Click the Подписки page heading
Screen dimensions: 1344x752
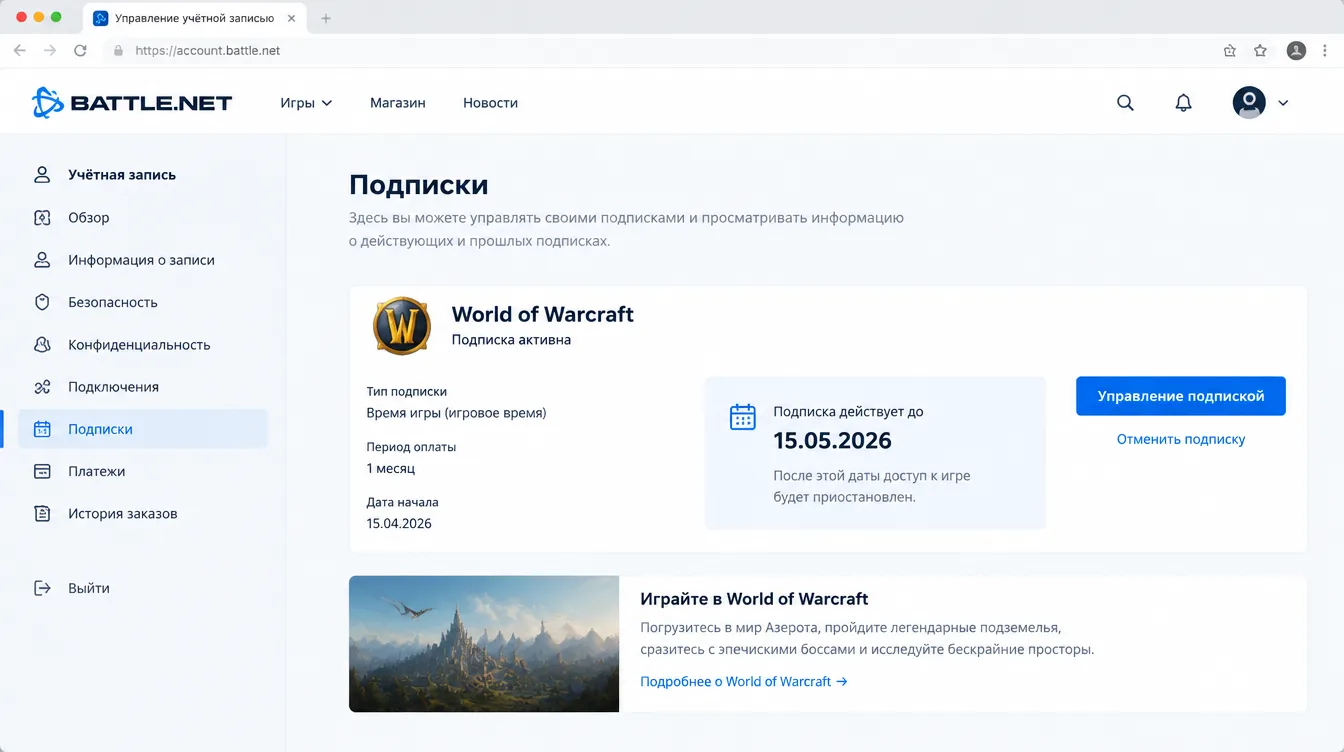click(419, 185)
